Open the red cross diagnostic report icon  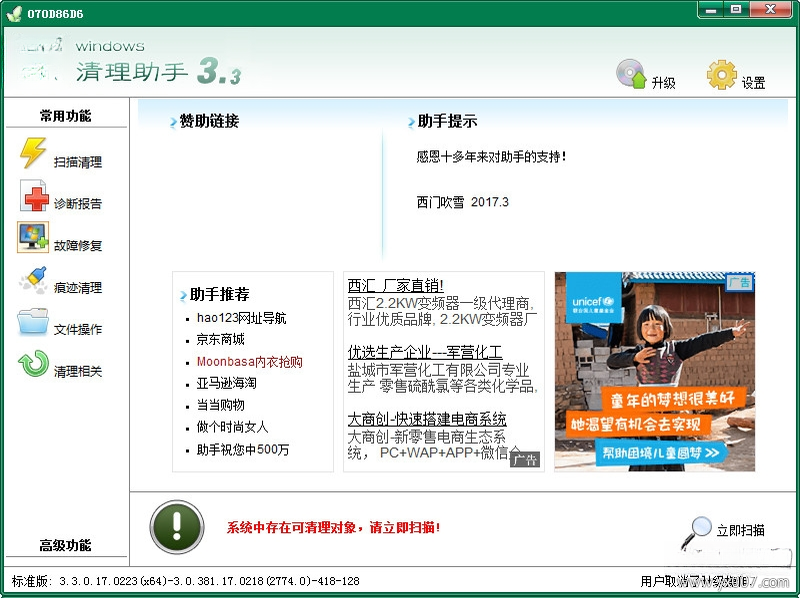click(x=33, y=195)
